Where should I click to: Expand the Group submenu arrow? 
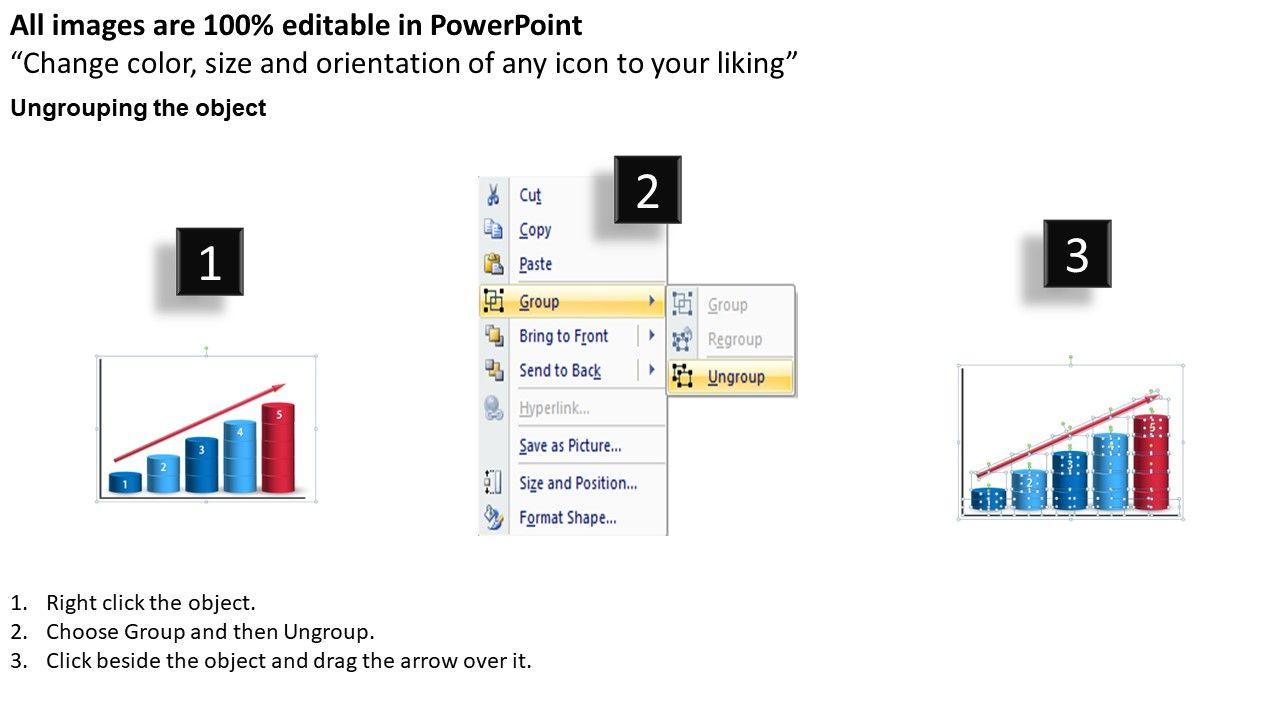point(652,301)
